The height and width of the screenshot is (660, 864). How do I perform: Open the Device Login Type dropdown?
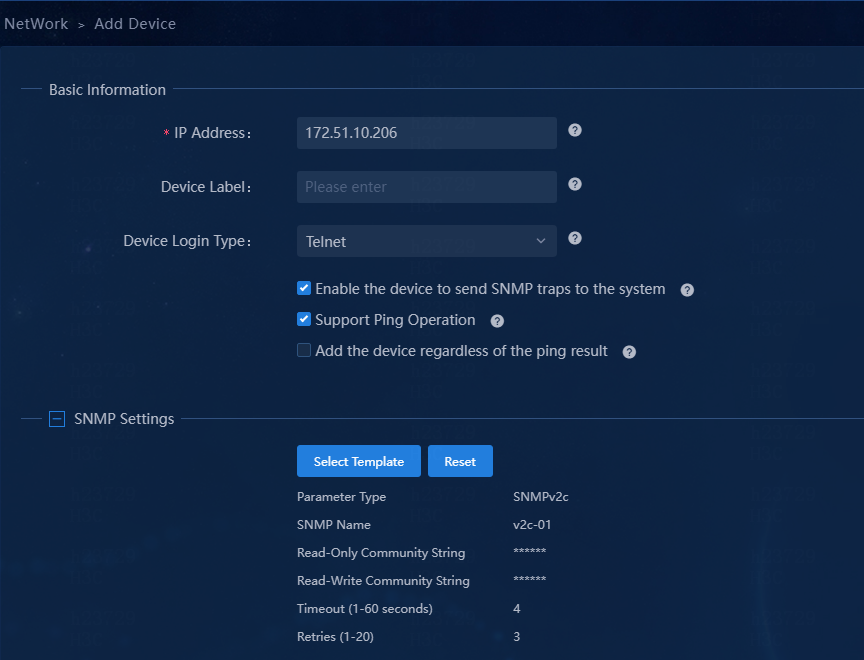tap(426, 241)
